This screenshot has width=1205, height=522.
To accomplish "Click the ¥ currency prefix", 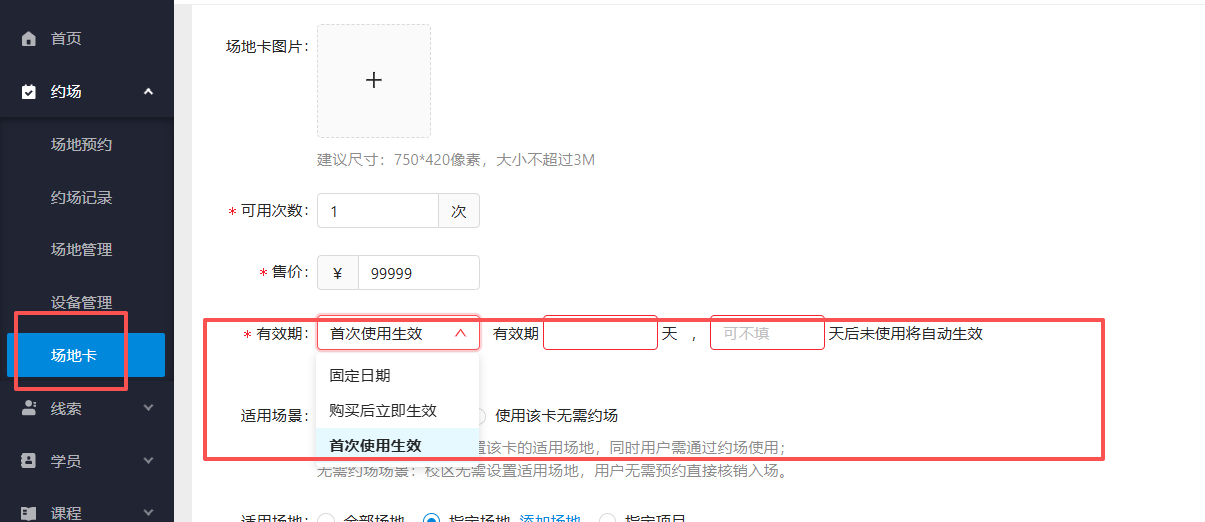I will [x=338, y=273].
